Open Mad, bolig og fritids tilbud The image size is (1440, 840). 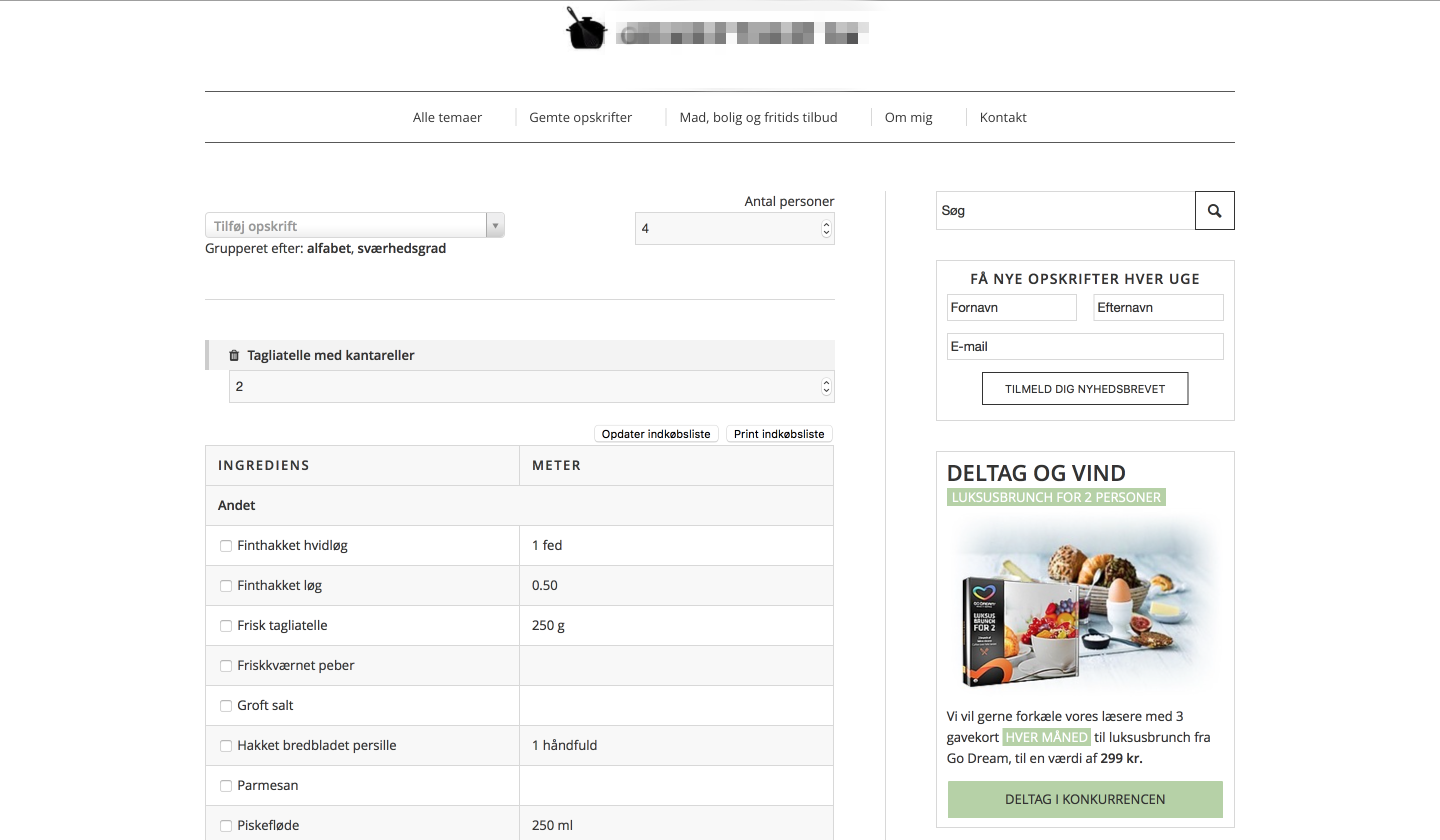[757, 117]
